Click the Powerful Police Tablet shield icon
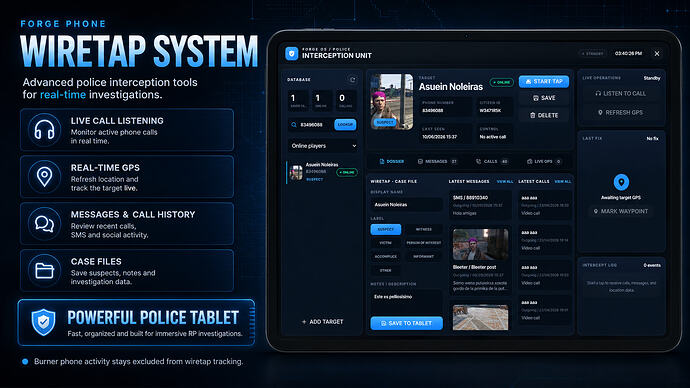Image resolution: width=690 pixels, height=388 pixels. pos(43,322)
